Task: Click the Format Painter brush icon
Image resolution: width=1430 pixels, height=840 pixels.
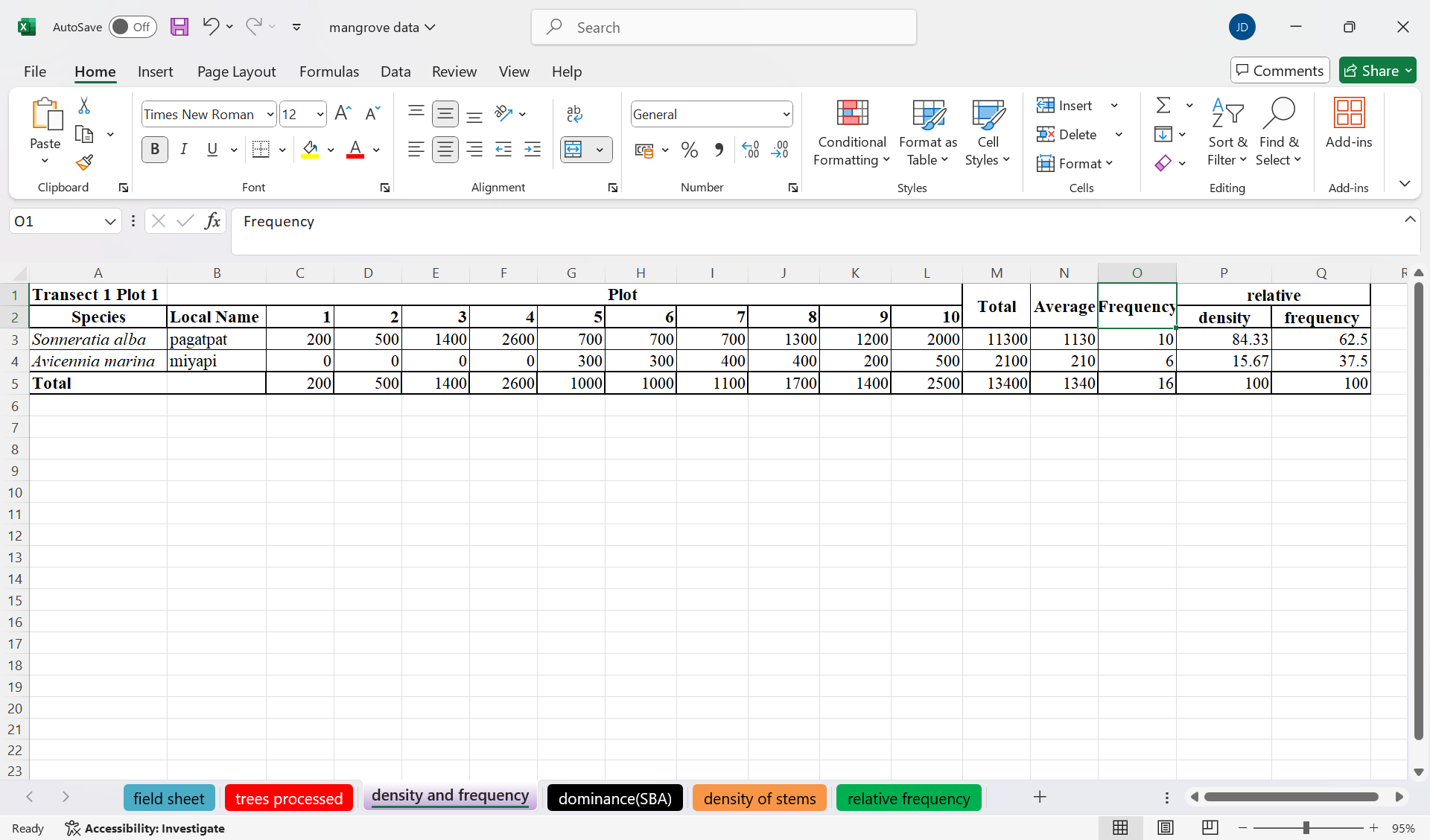Action: click(x=84, y=162)
